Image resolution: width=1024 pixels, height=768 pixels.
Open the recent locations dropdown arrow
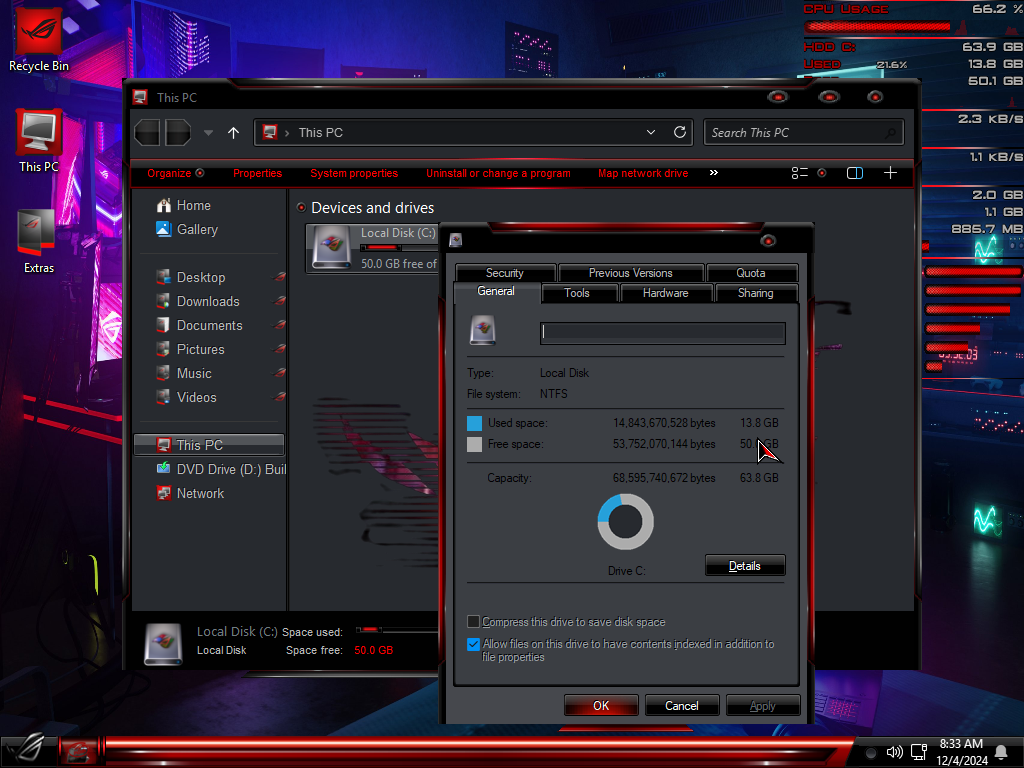208,133
